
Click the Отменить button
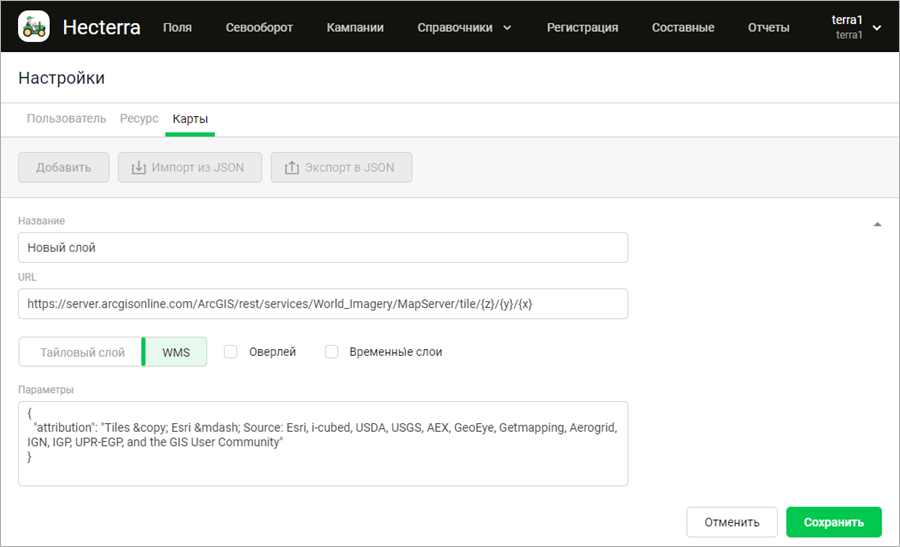point(731,522)
